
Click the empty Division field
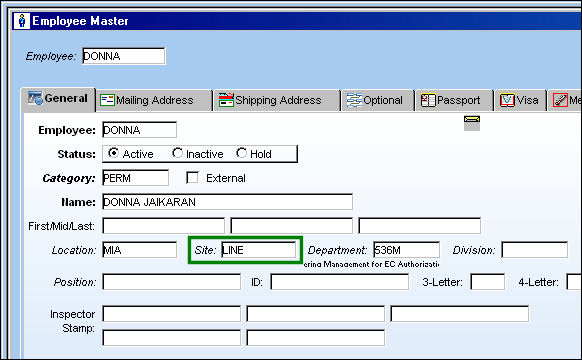coord(534,250)
